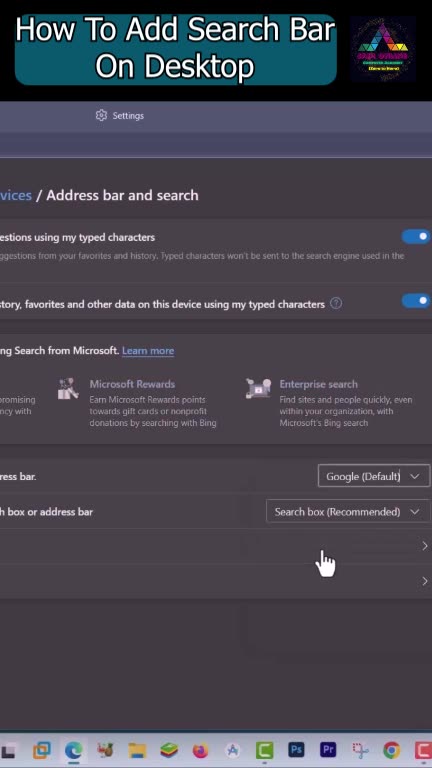Click the Address bar and search heading
This screenshot has width=432, height=768.
point(122,195)
